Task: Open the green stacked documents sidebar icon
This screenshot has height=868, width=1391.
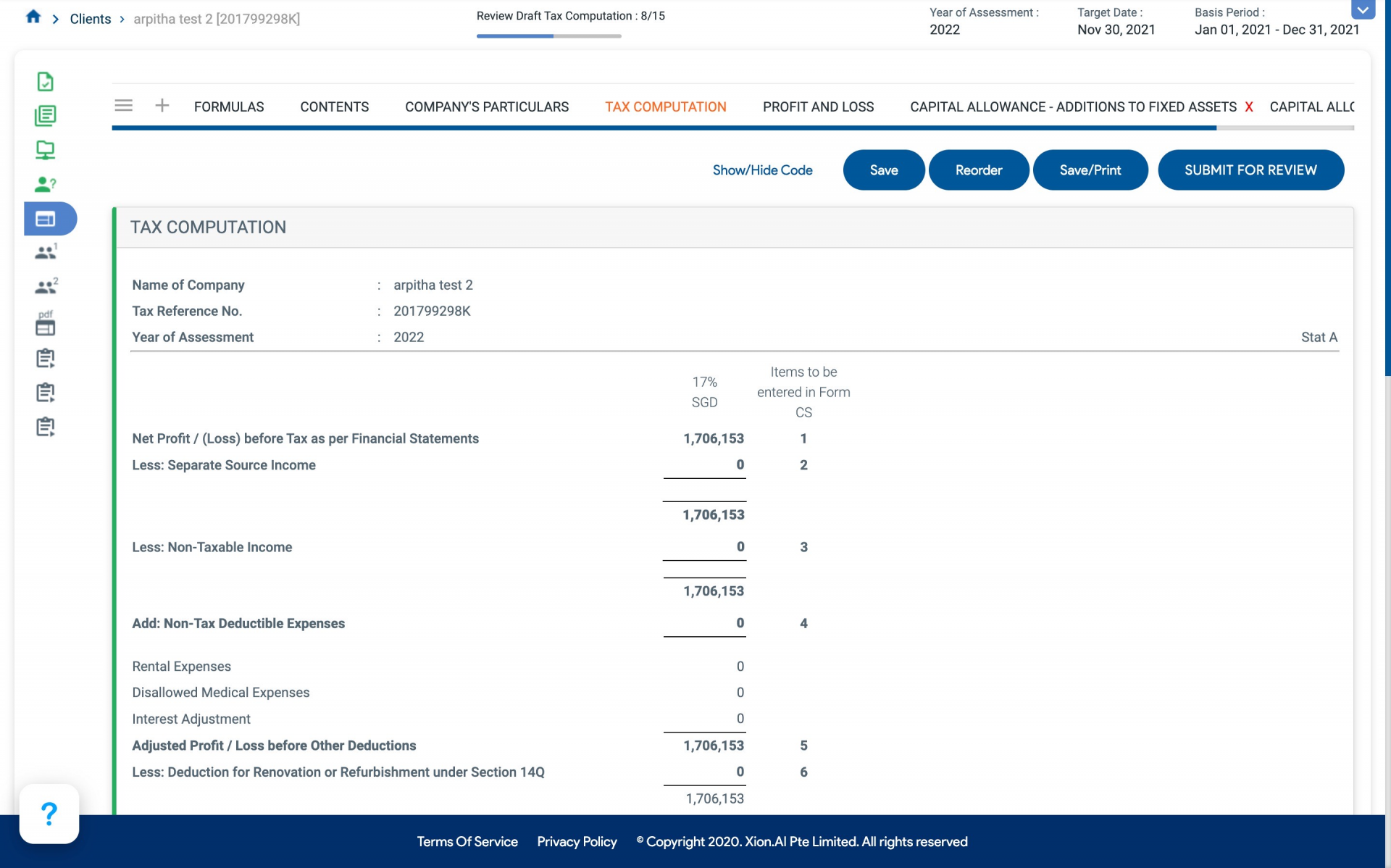Action: coord(45,116)
